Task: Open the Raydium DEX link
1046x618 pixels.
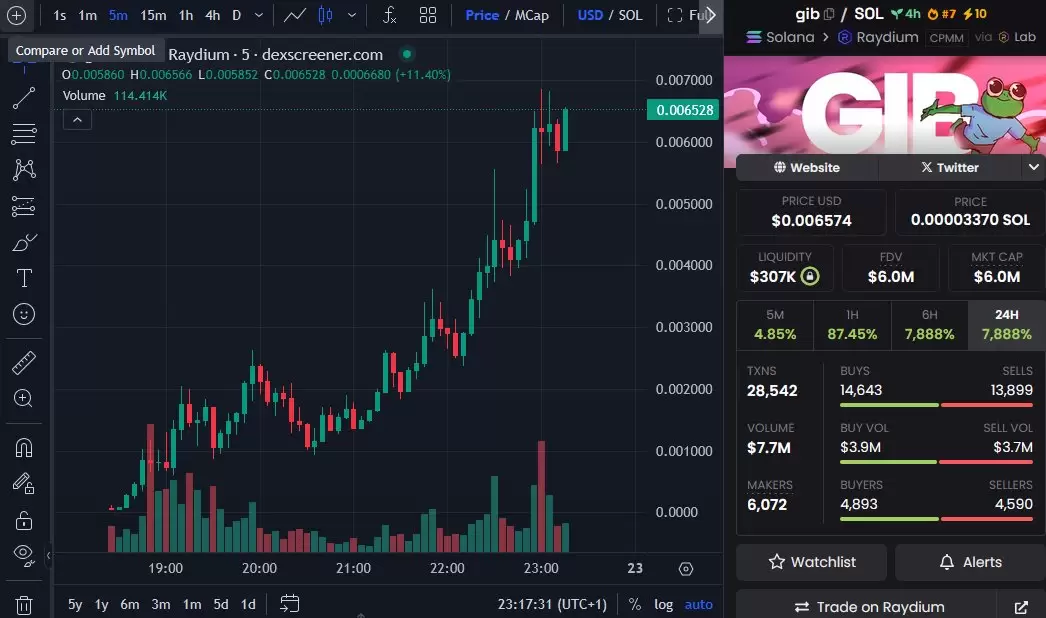Action: click(879, 37)
